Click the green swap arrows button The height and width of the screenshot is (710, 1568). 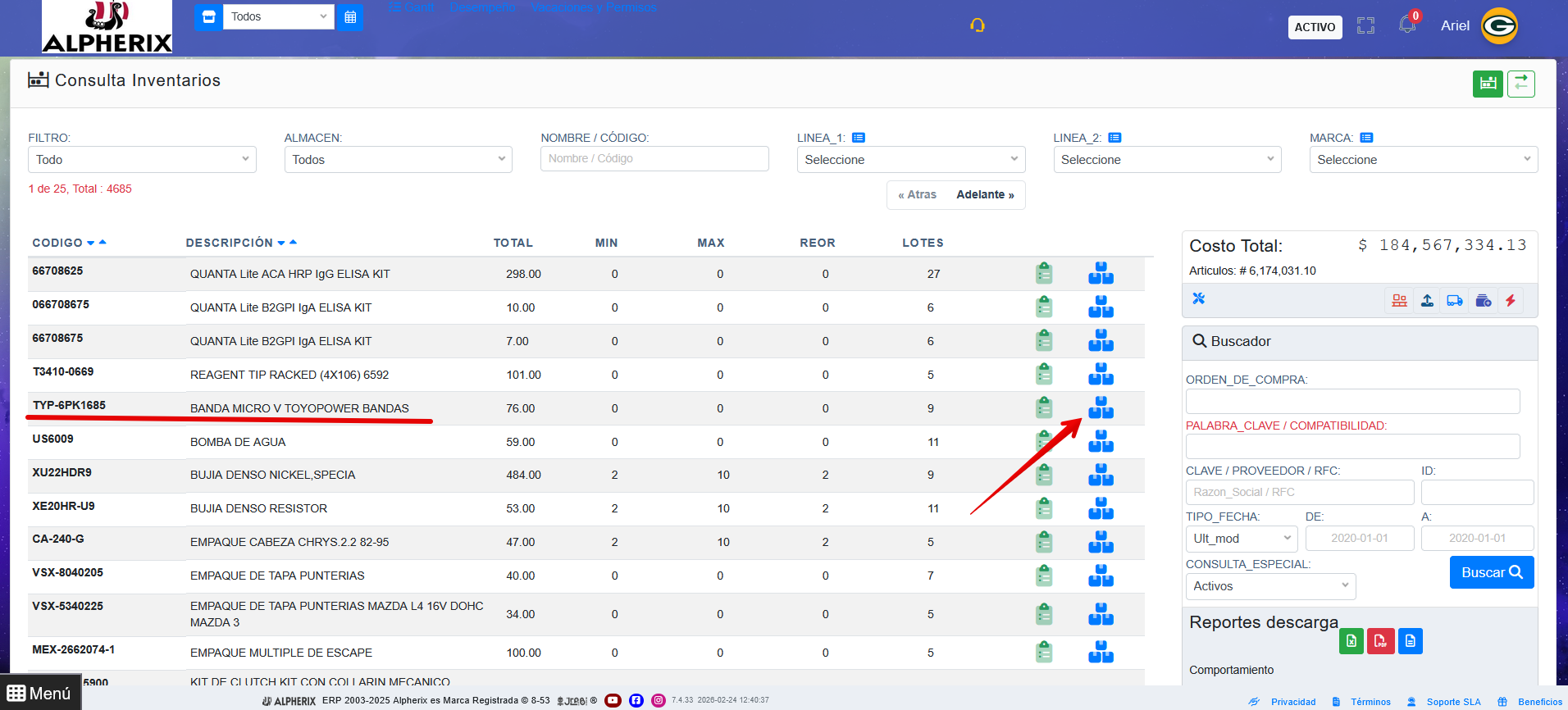[1521, 84]
